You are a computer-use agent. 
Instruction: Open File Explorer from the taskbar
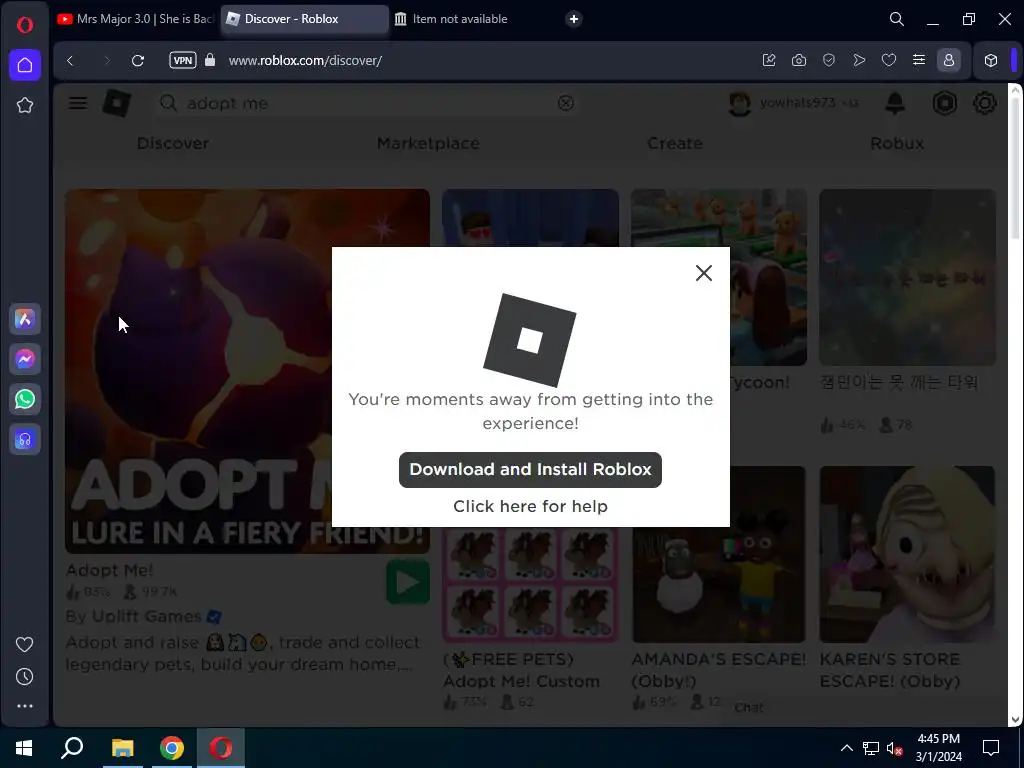click(122, 748)
